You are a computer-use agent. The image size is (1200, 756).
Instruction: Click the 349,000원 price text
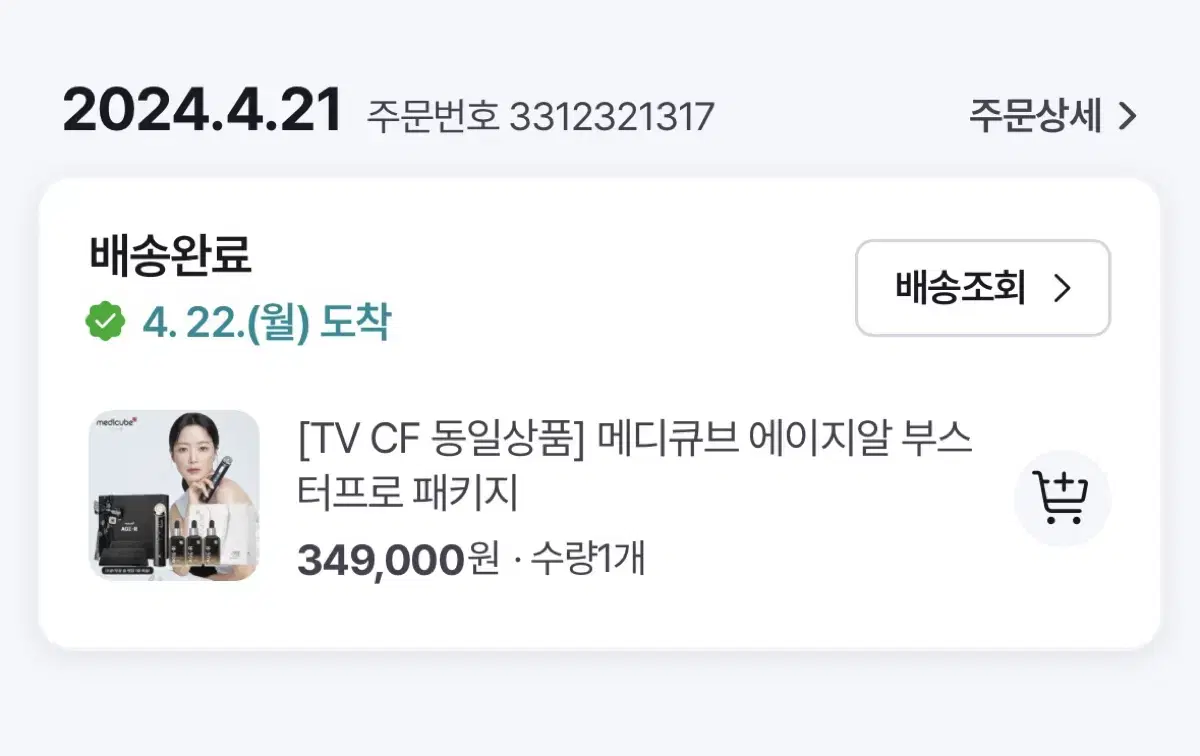398,559
